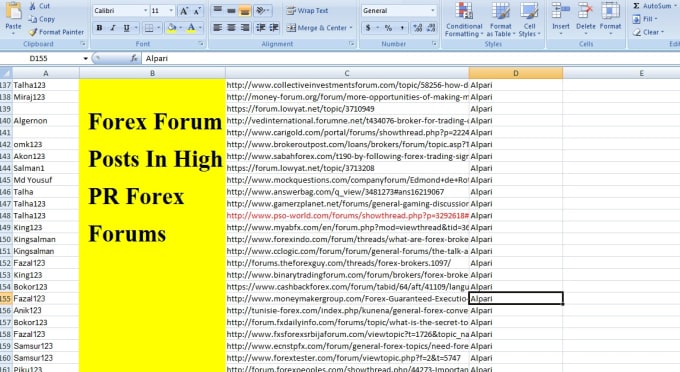The width and height of the screenshot is (680, 372).
Task: Open the font color dropdown arrow
Action: tap(200, 28)
